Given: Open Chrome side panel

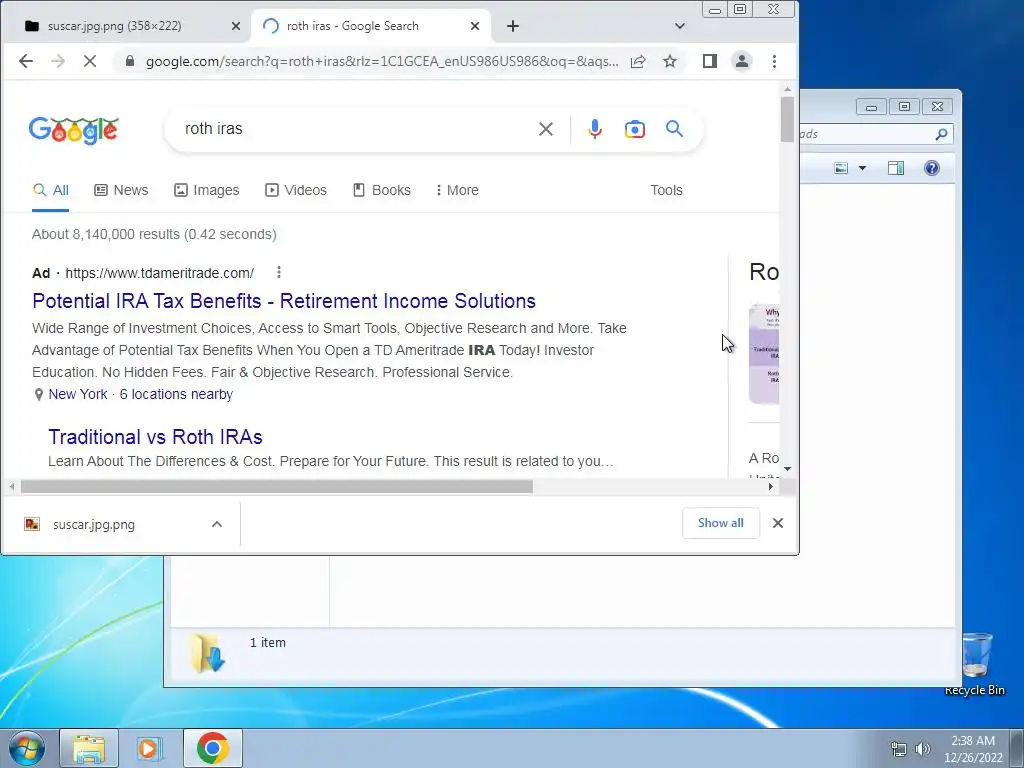Looking at the screenshot, I should click(x=710, y=61).
